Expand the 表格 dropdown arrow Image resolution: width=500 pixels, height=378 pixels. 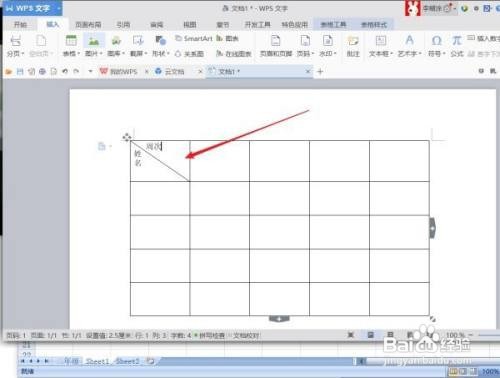click(79, 54)
